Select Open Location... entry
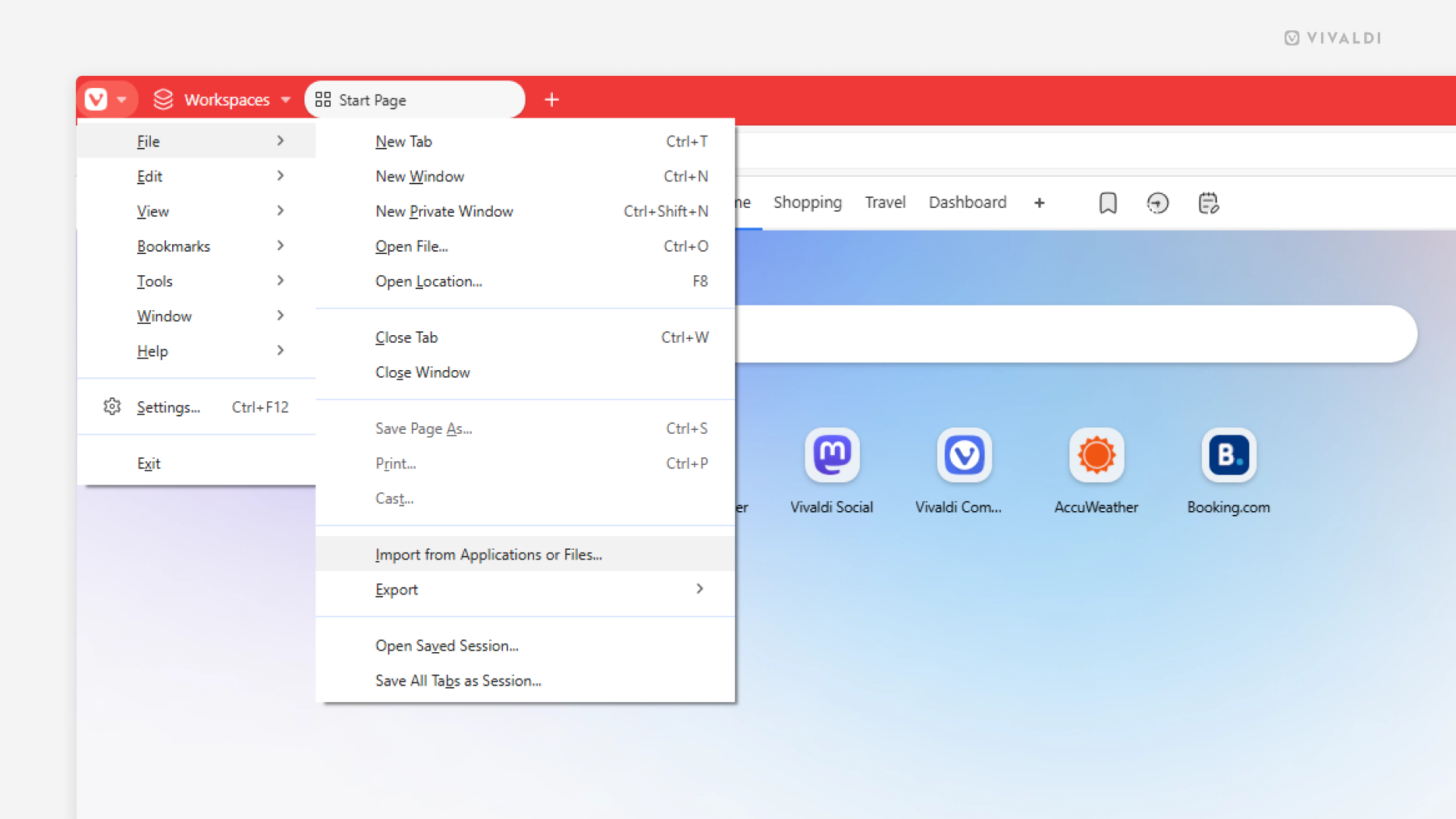The width and height of the screenshot is (1456, 819). 526,281
